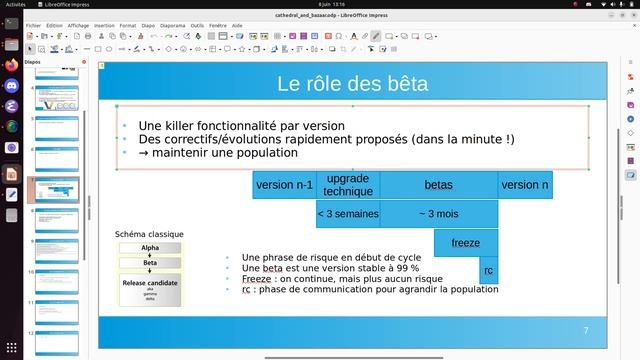Open the Affichage menu

pyautogui.click(x=78, y=25)
